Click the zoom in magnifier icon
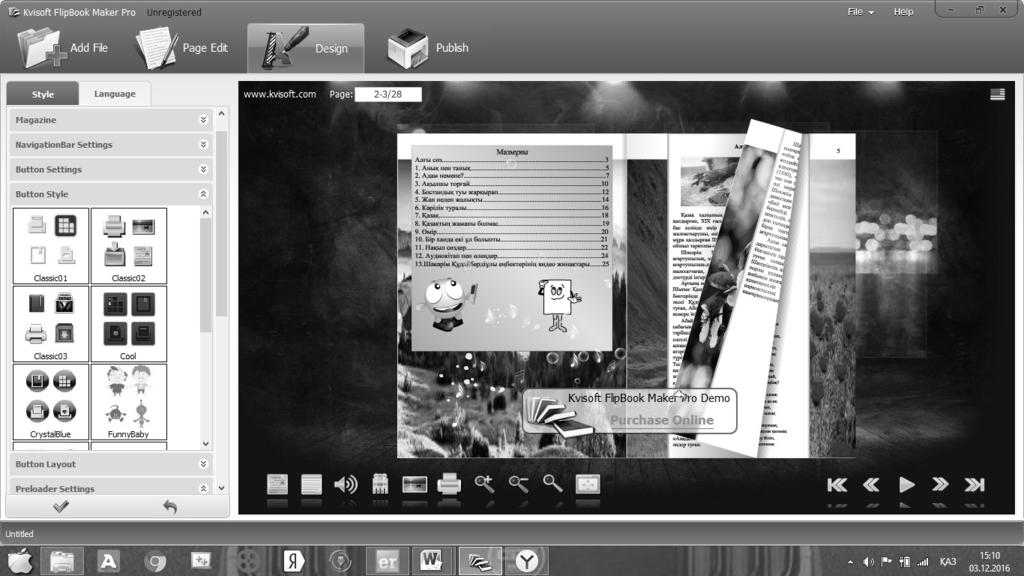The image size is (1024, 576). coord(484,484)
